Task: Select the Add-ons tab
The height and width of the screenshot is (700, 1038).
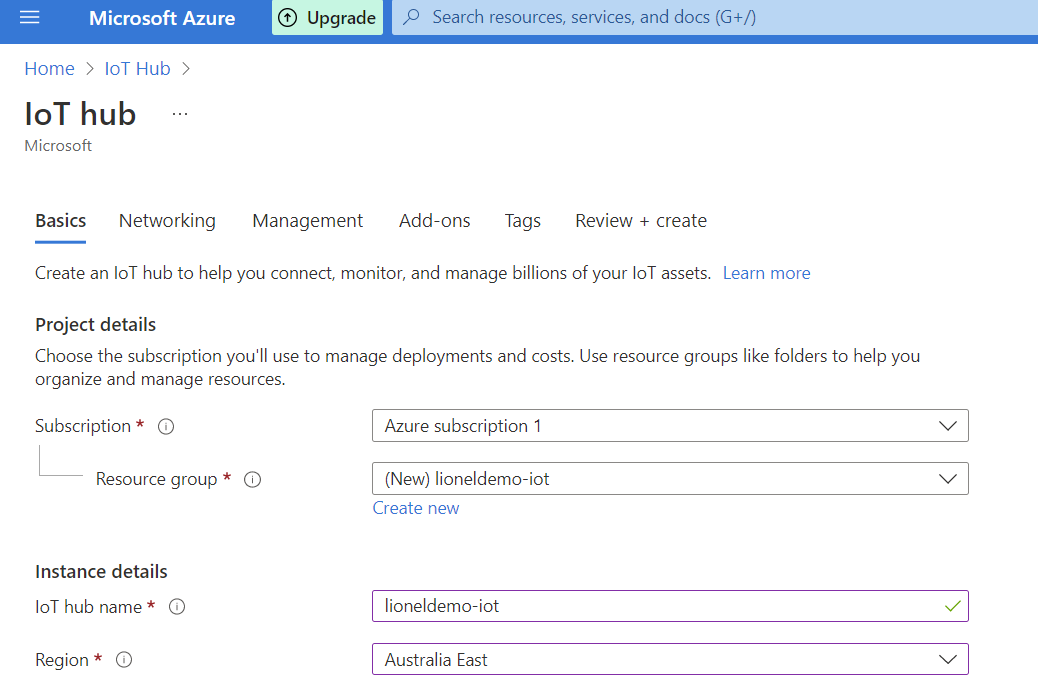Action: (x=434, y=220)
